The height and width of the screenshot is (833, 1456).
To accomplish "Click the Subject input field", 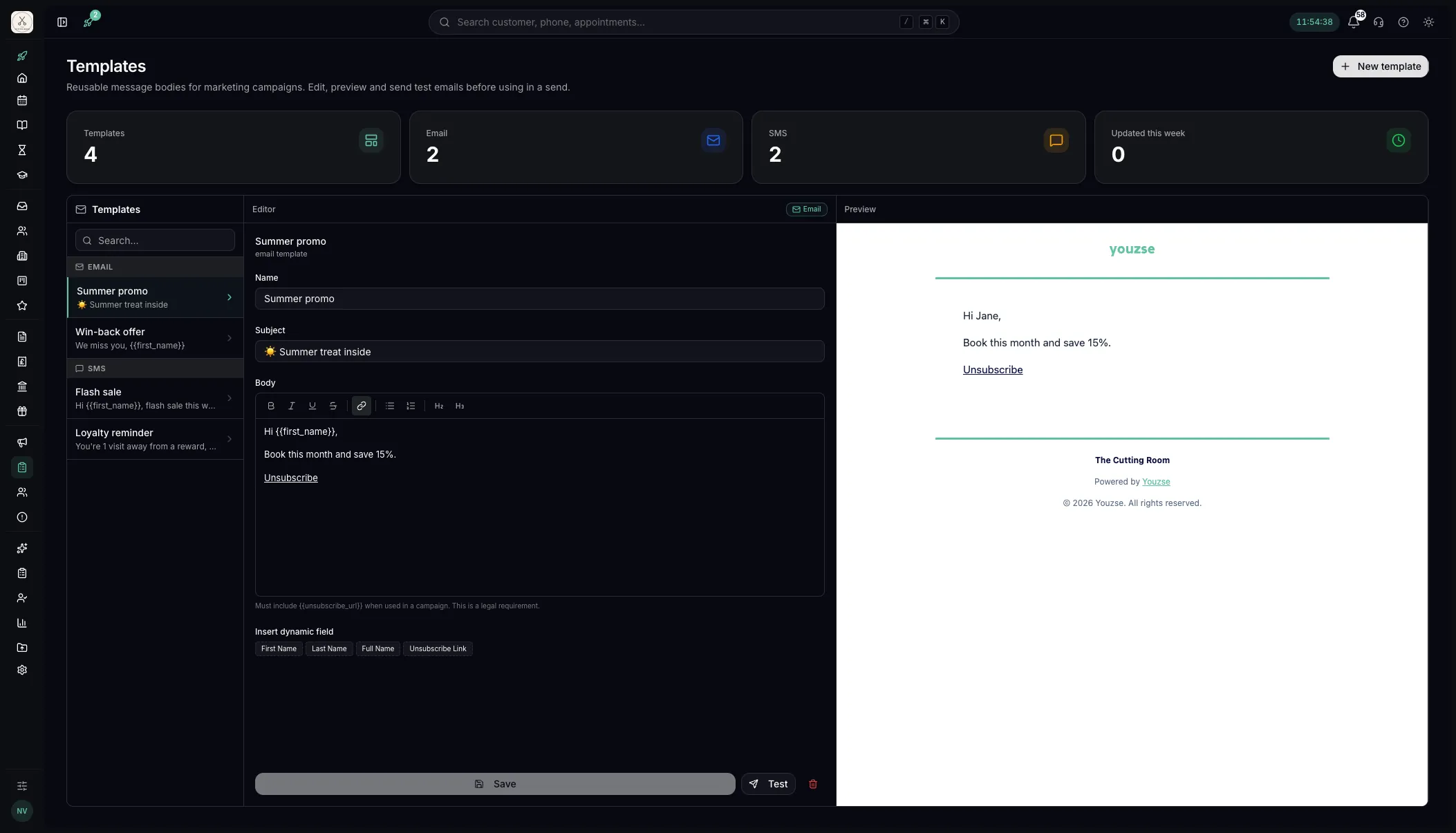I will pyautogui.click(x=539, y=351).
